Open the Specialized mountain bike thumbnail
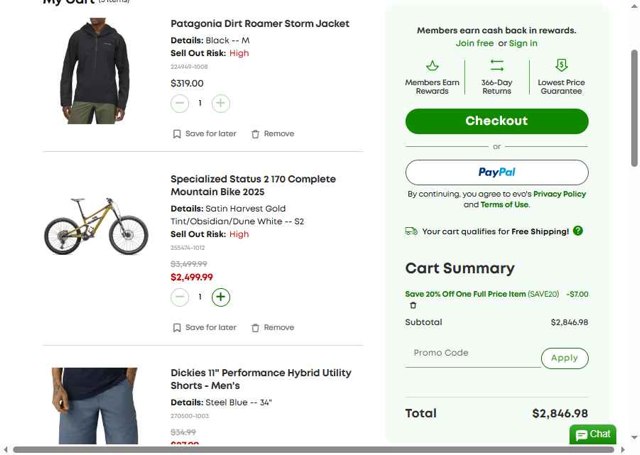Screen dimensions: 640x455 96,225
